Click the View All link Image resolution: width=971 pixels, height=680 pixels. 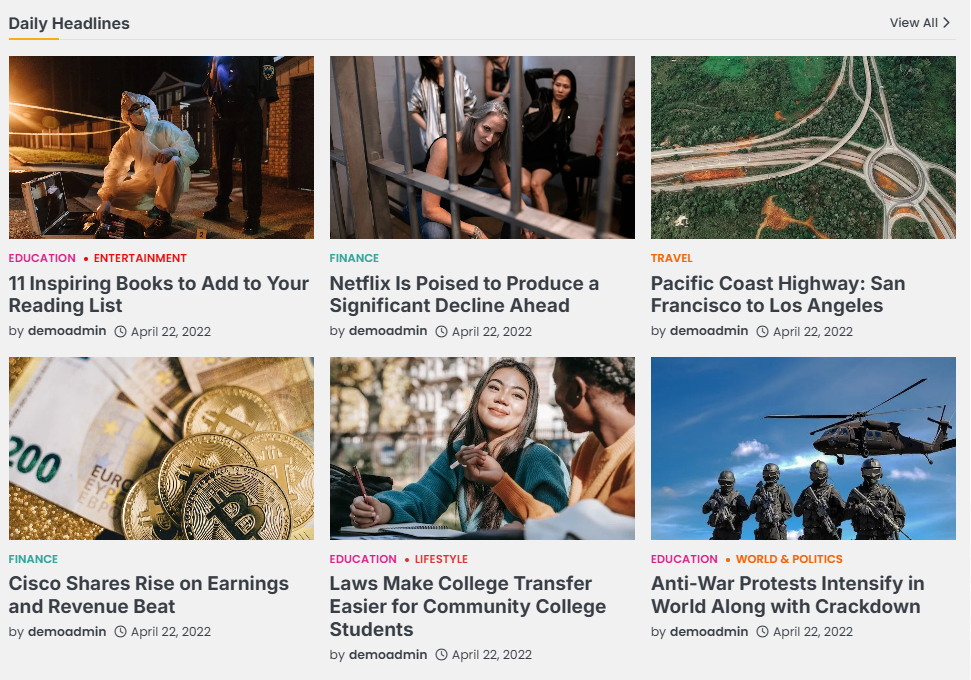point(914,23)
